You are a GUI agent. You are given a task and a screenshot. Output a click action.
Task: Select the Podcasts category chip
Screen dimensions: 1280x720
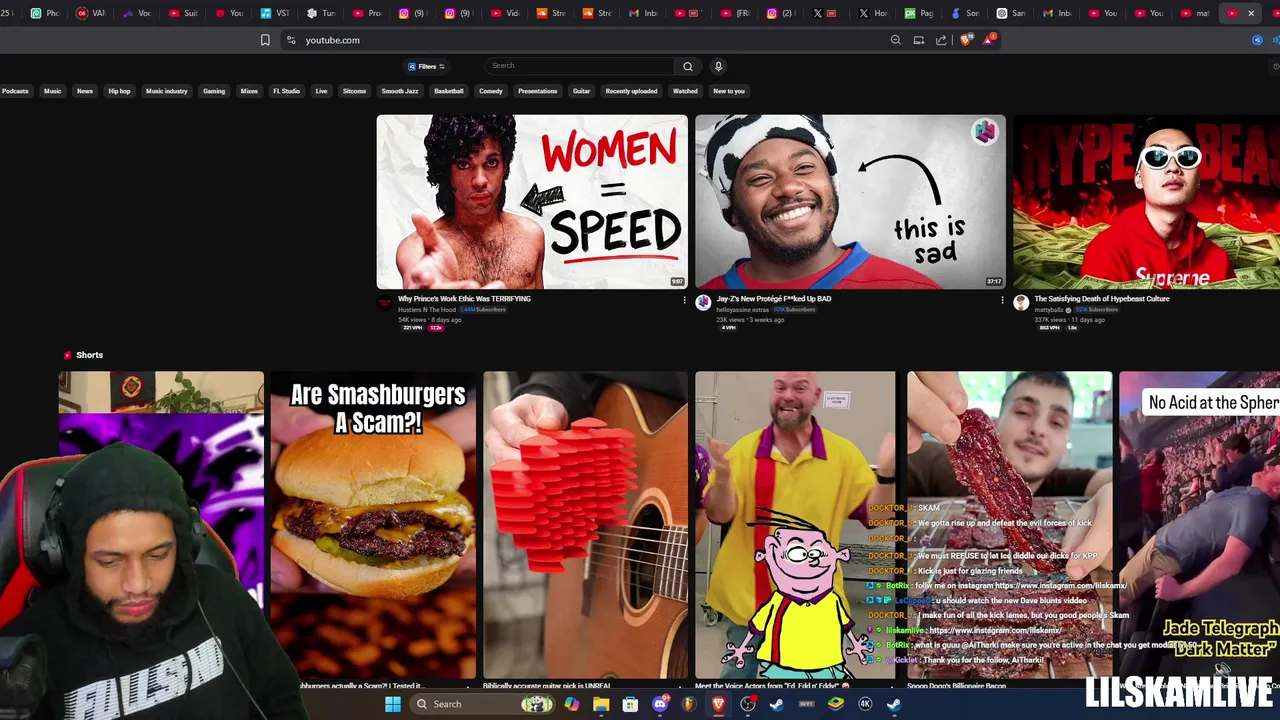pos(15,91)
